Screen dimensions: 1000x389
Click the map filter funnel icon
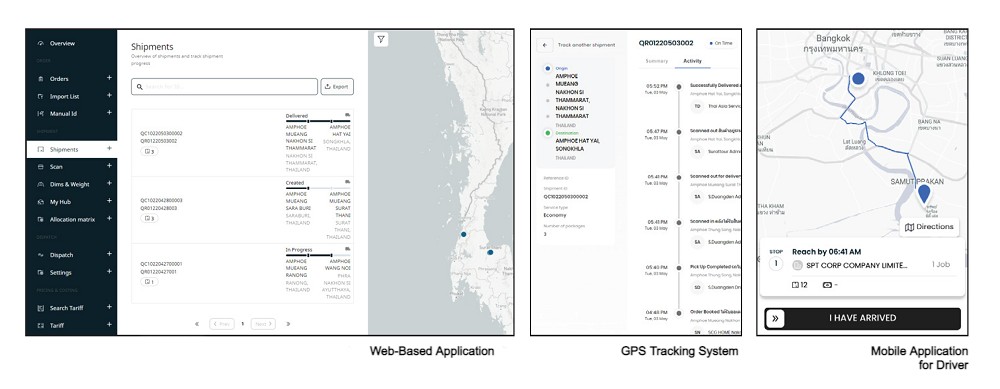tap(381, 40)
